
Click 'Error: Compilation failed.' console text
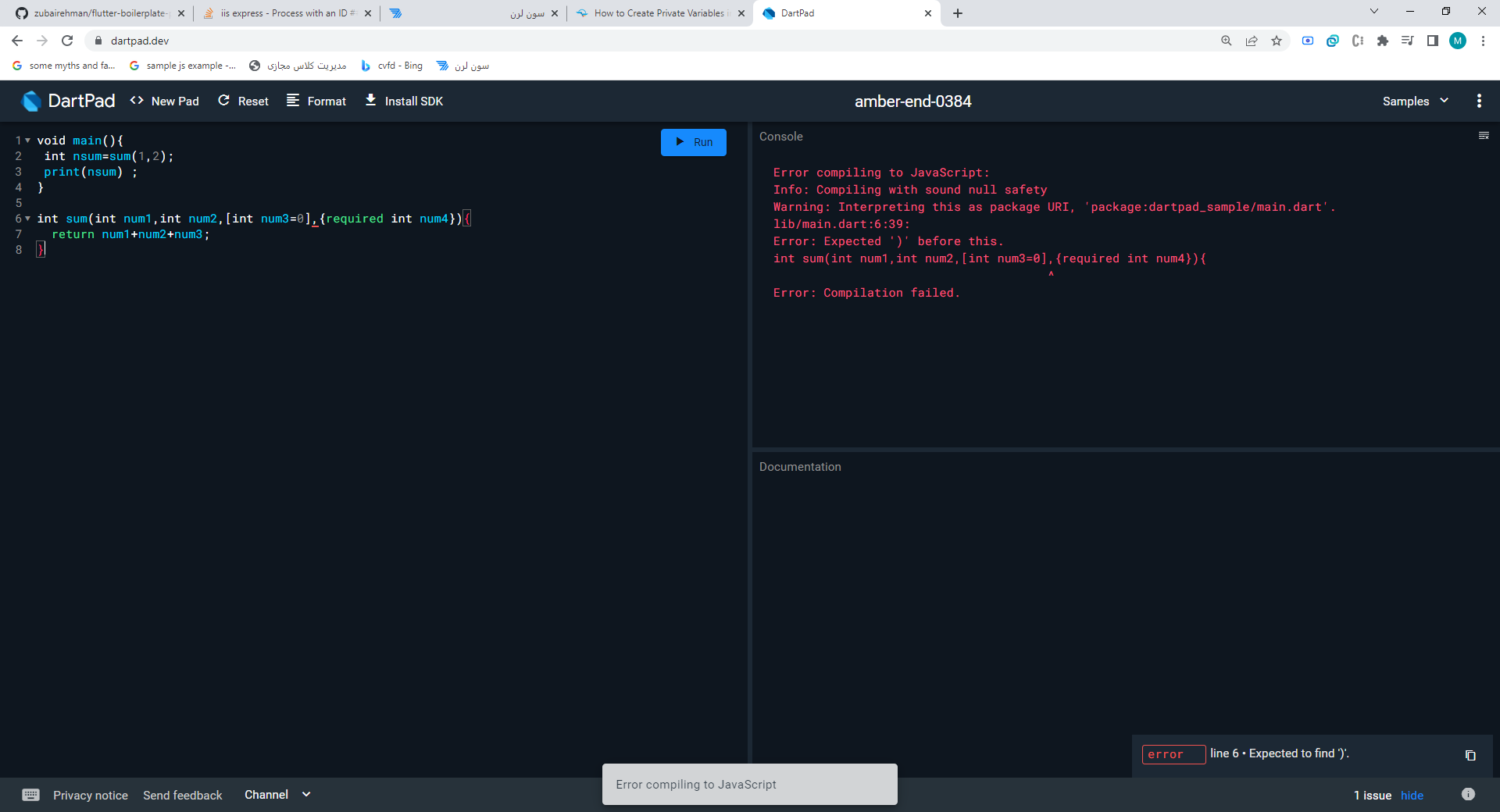(866, 293)
